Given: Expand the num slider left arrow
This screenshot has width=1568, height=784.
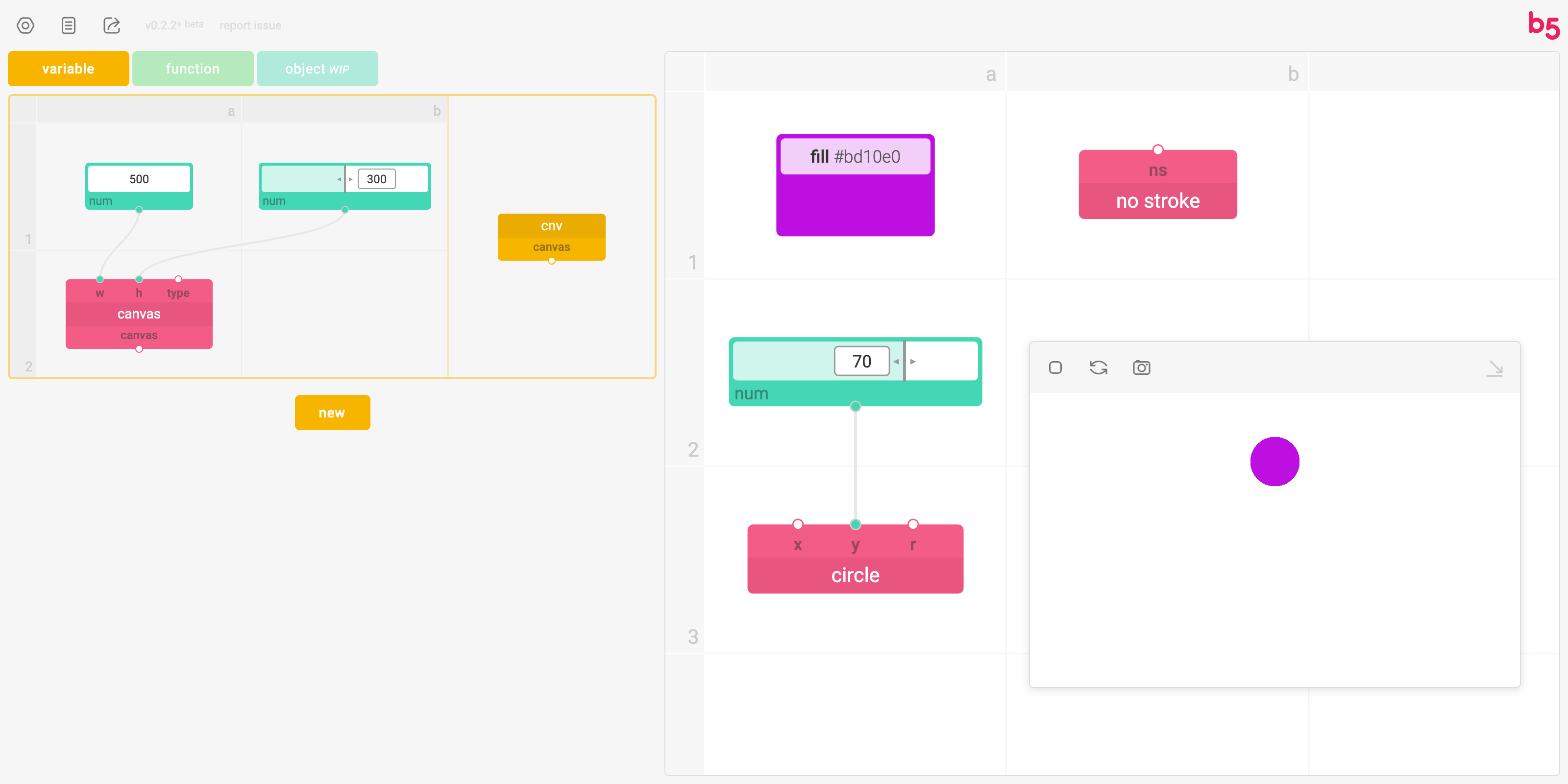Looking at the screenshot, I should tap(898, 362).
